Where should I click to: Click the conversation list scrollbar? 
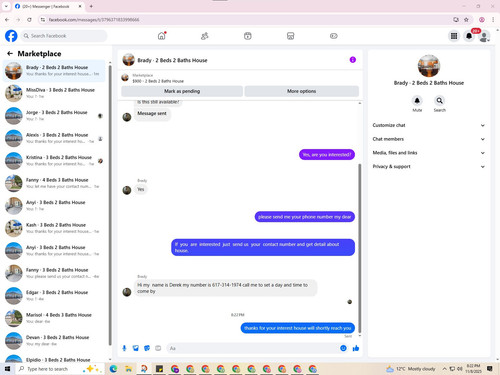pyautogui.click(x=110, y=205)
